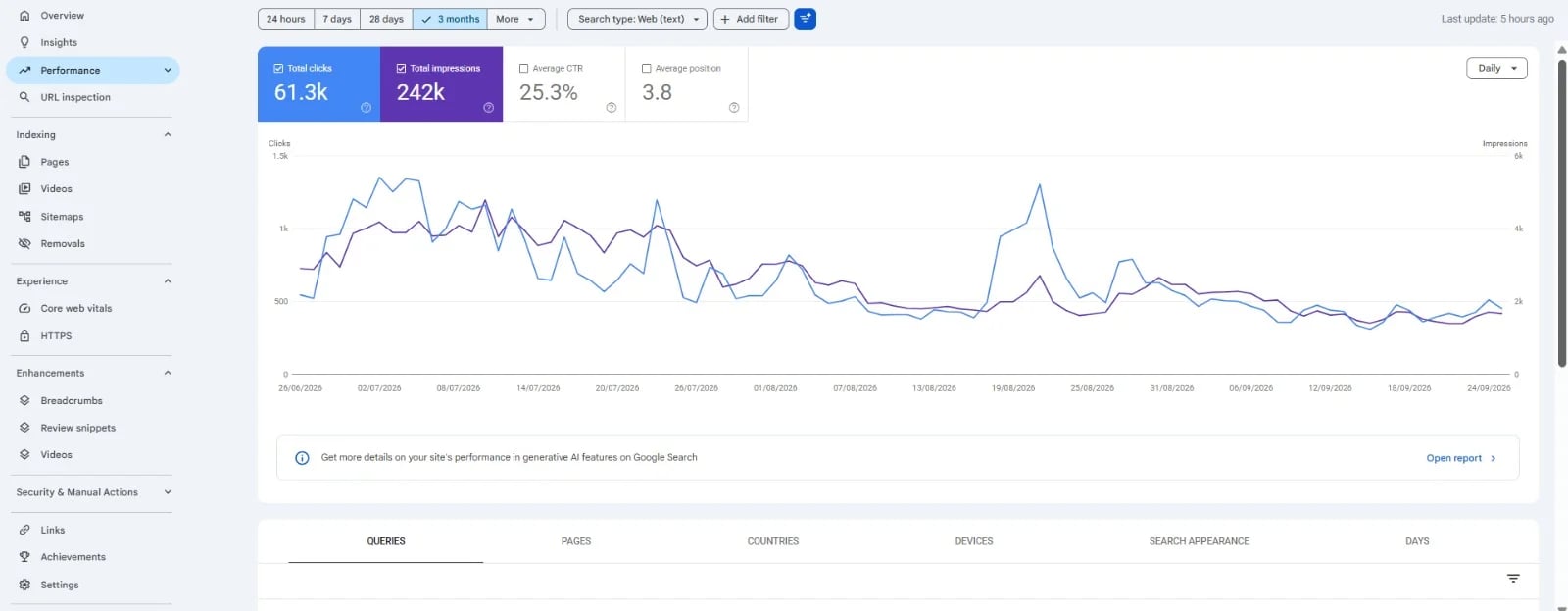
Task: Switch to the PAGES tab
Action: pyautogui.click(x=576, y=541)
